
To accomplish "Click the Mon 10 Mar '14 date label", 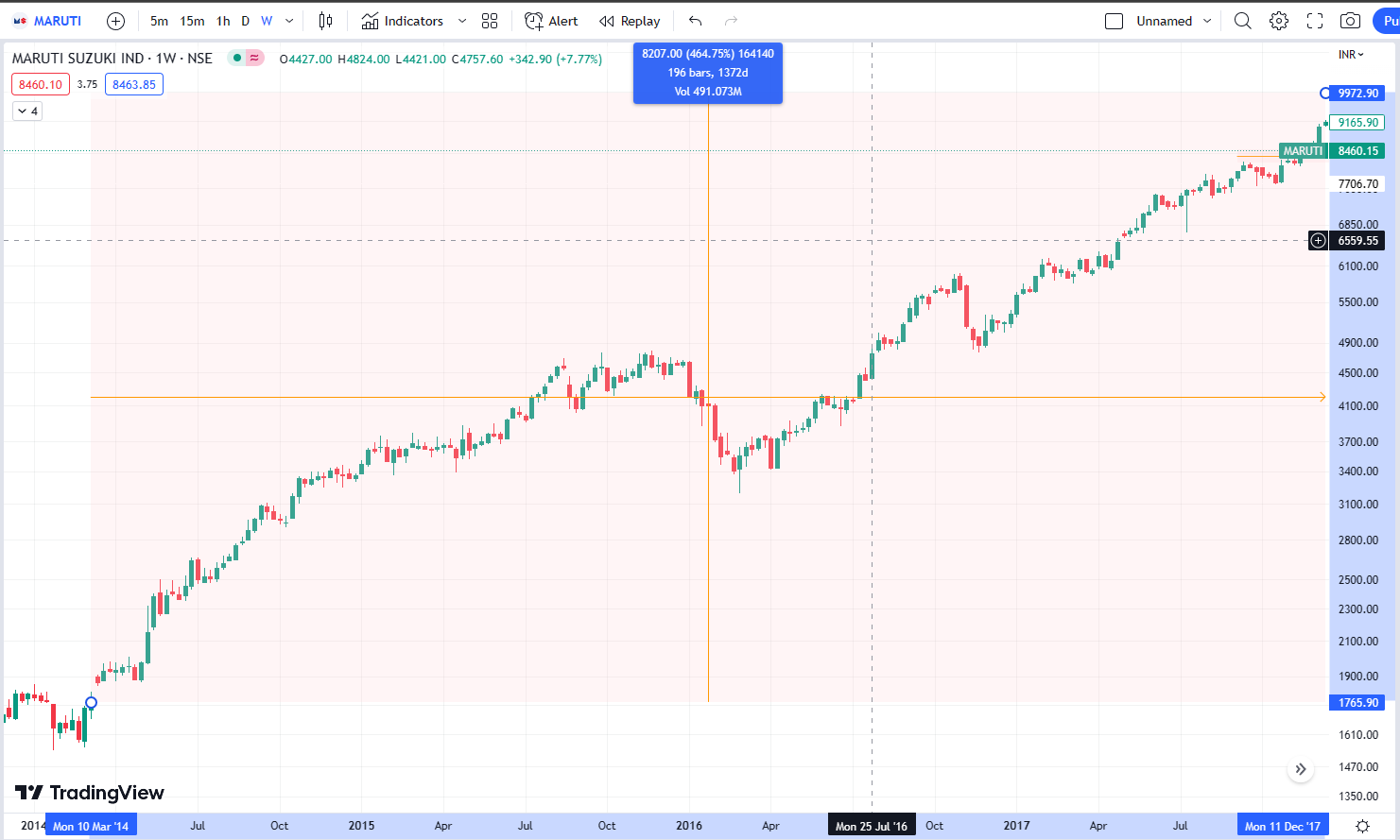I will pyautogui.click(x=91, y=826).
